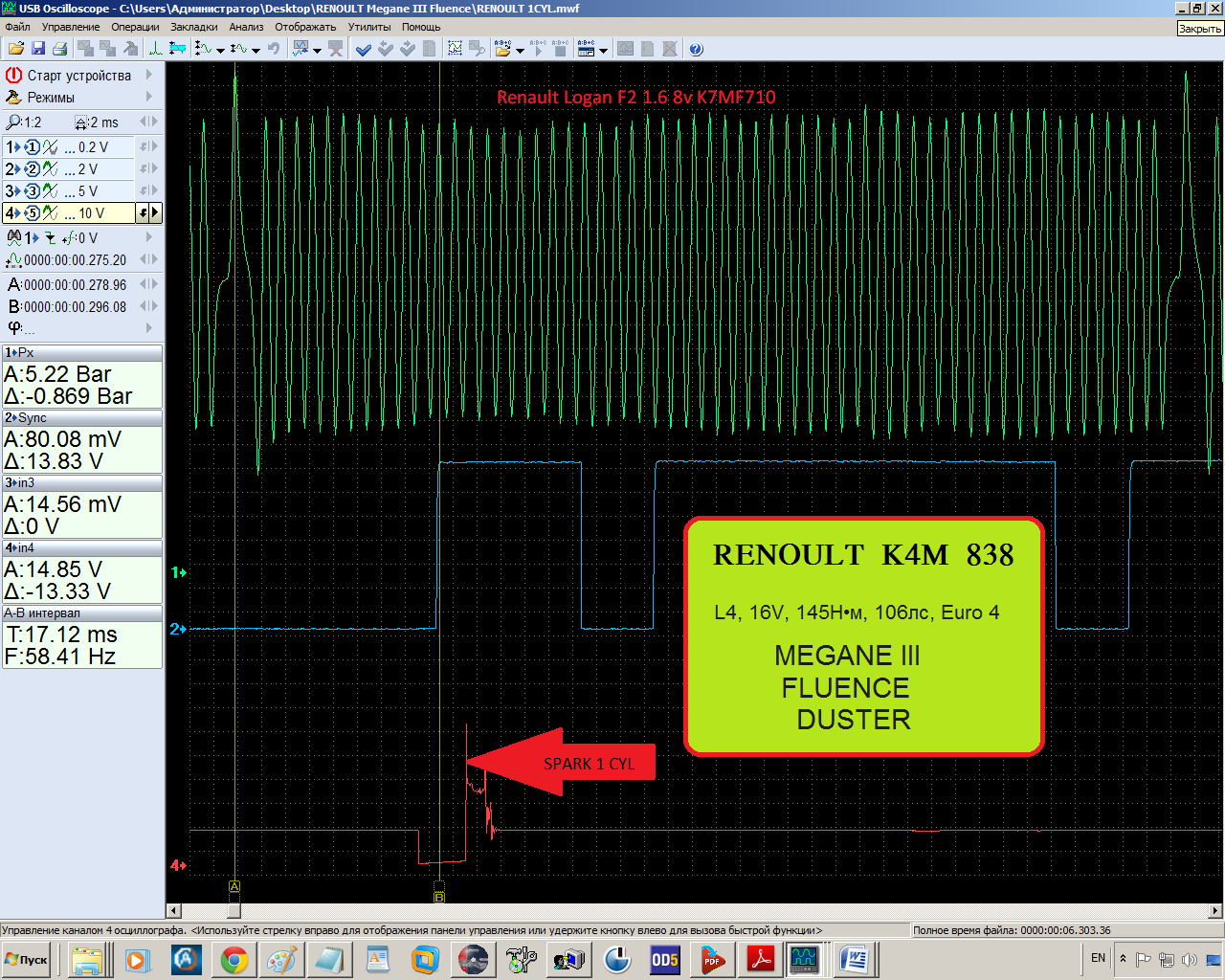Viewport: 1225px width, 980px height.
Task: Click the horizontal scrollbar left arrow
Action: [x=174, y=910]
